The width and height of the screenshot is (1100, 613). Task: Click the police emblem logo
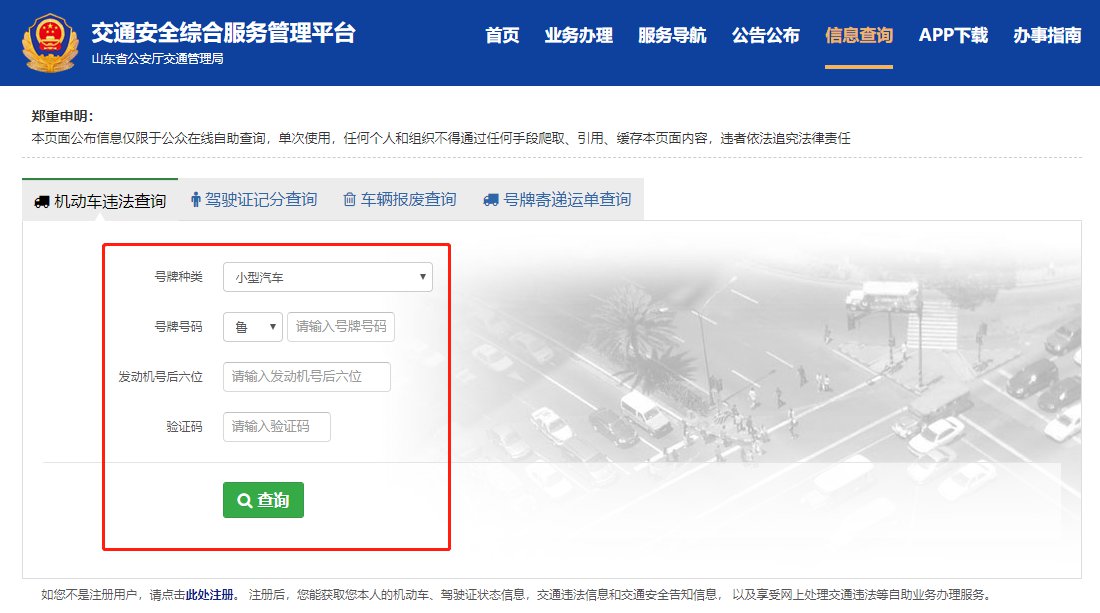point(51,43)
